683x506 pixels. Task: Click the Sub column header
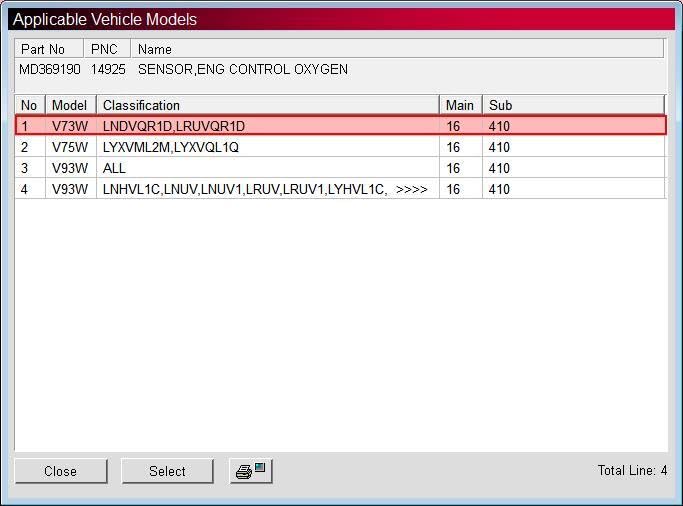573,105
